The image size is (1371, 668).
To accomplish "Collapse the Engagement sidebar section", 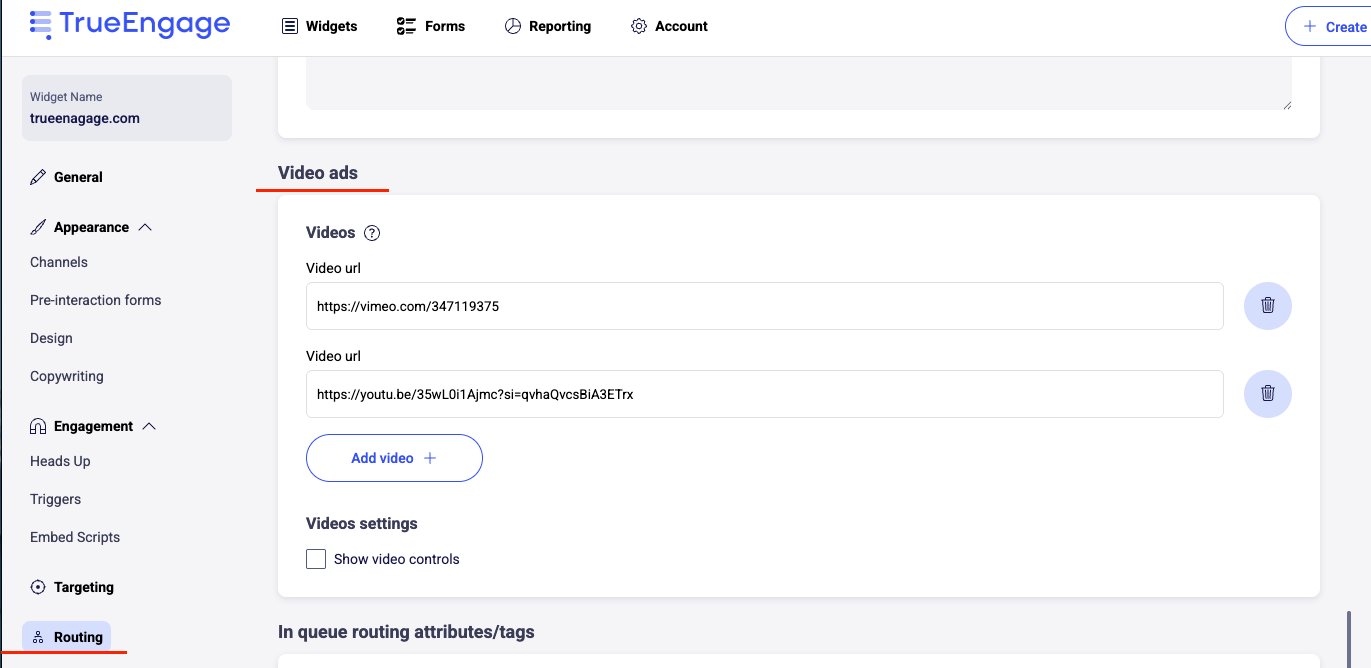I will (149, 426).
